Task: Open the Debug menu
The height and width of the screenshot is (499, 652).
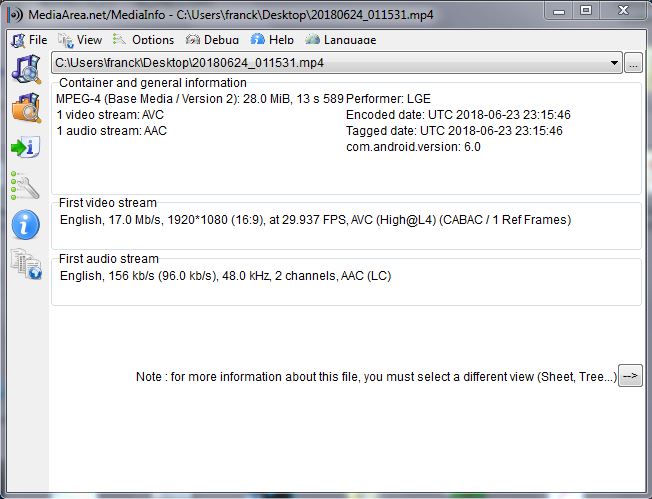Action: click(212, 40)
